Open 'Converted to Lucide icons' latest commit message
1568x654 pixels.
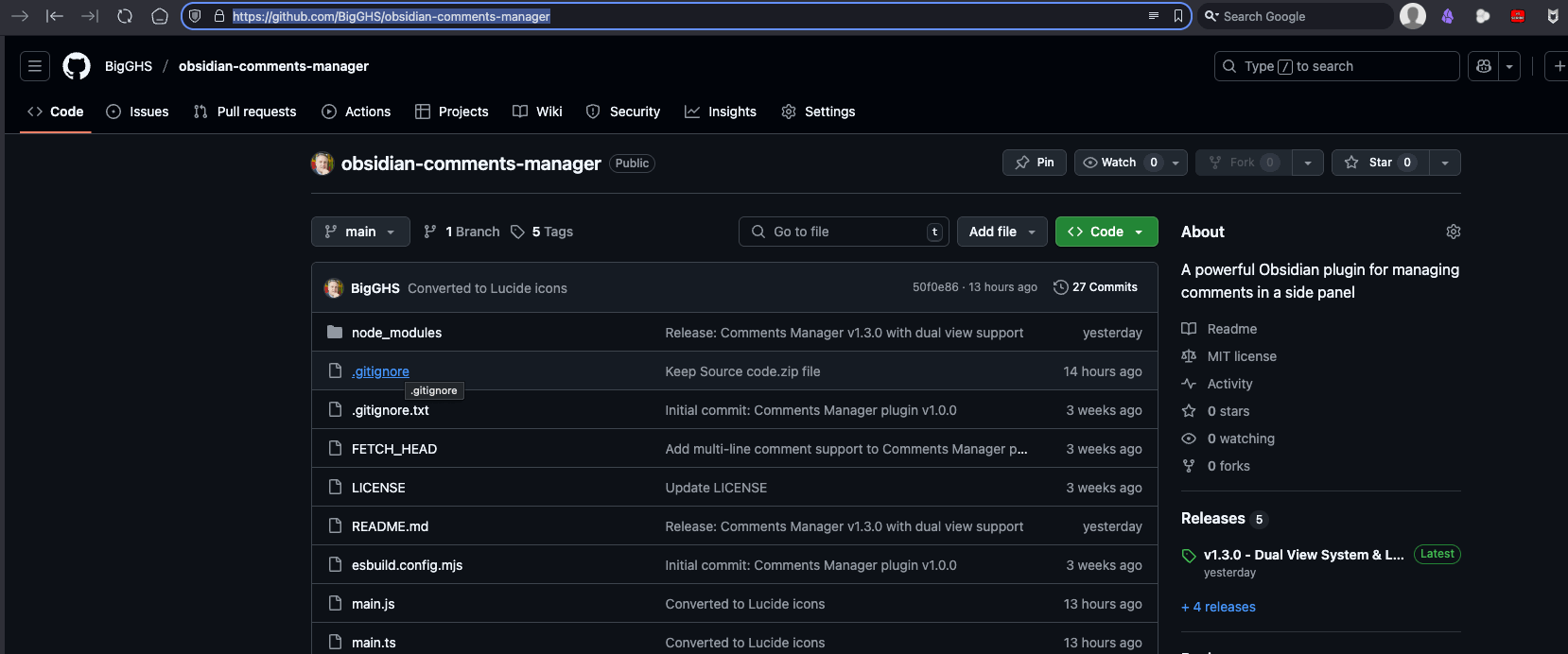(487, 288)
